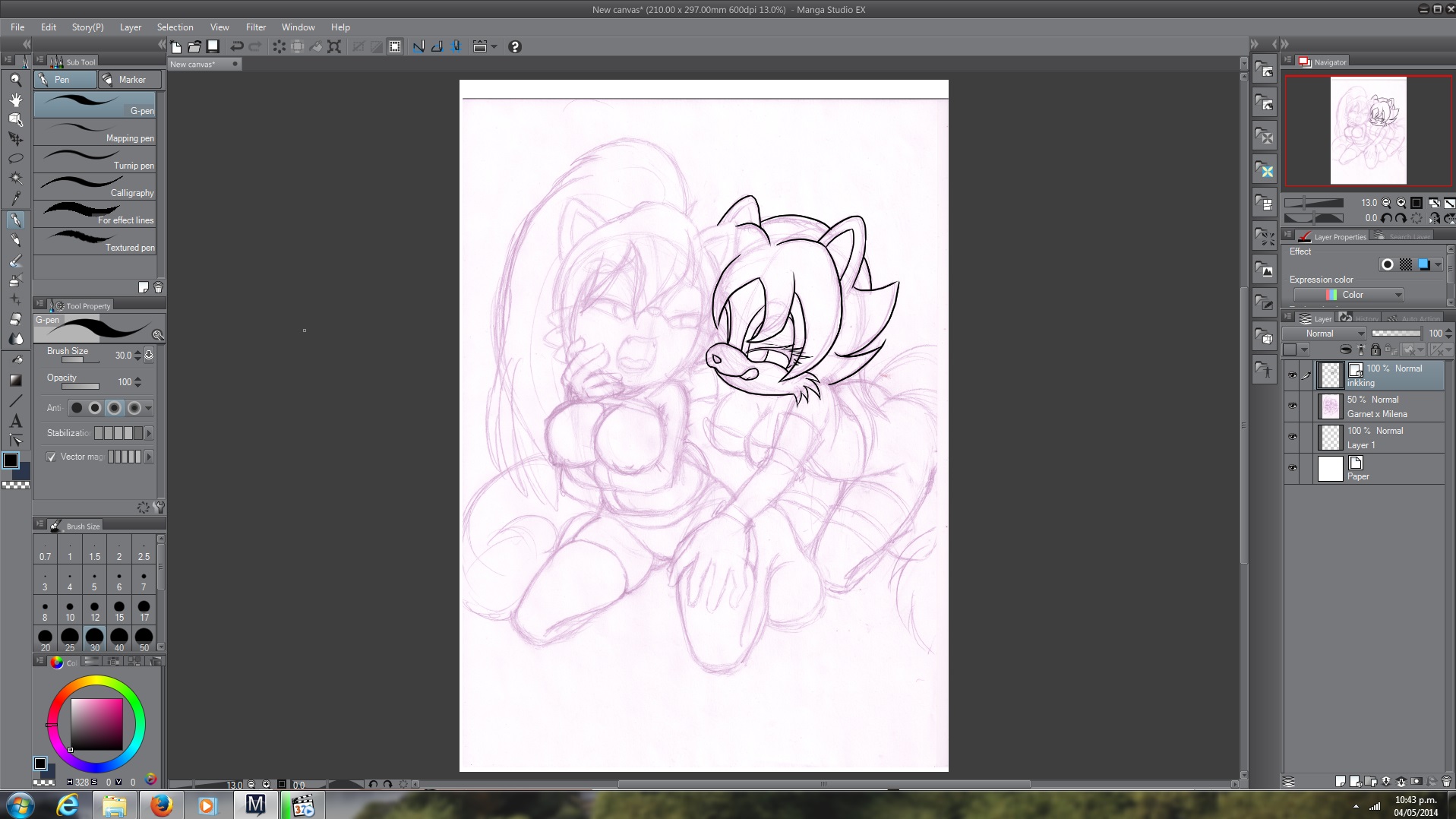Image resolution: width=1456 pixels, height=819 pixels.
Task: Select the Text tool
Action: (x=15, y=421)
